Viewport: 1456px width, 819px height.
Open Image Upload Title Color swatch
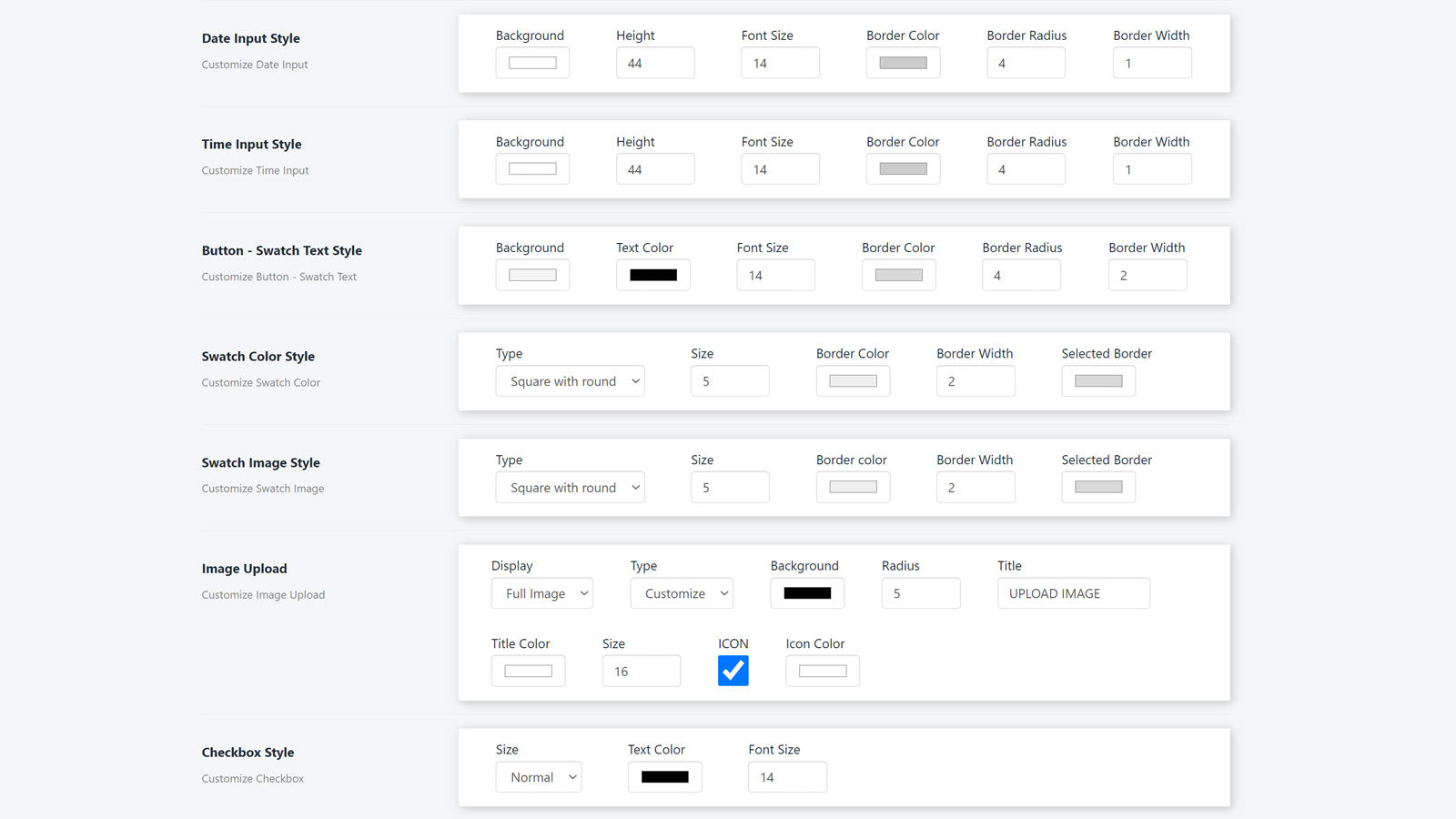[528, 672]
